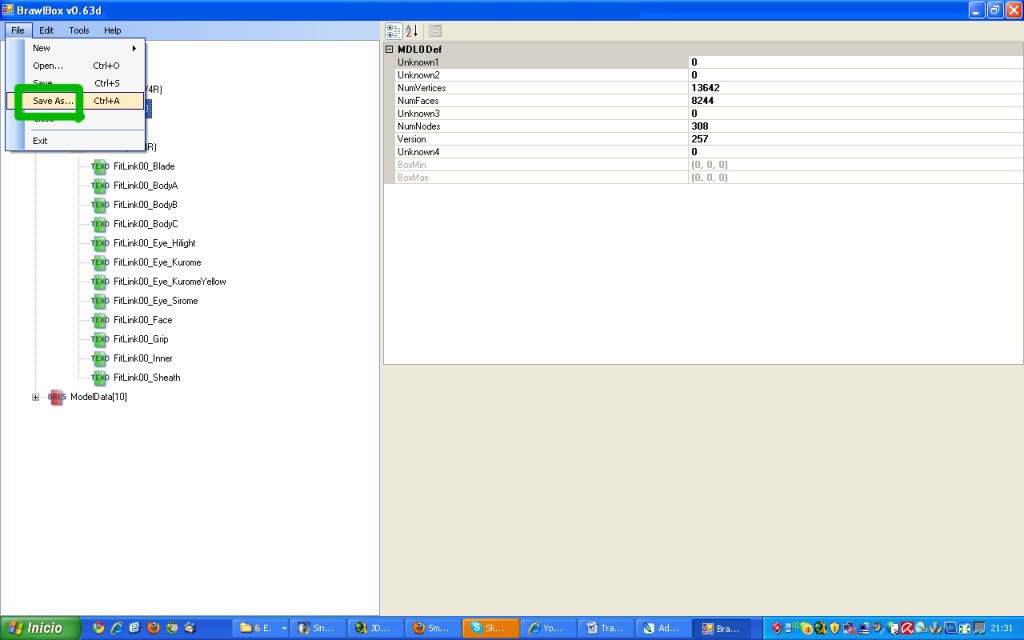This screenshot has height=640, width=1024.
Task: Expand the ModelData[10] tree node
Action: pos(36,397)
